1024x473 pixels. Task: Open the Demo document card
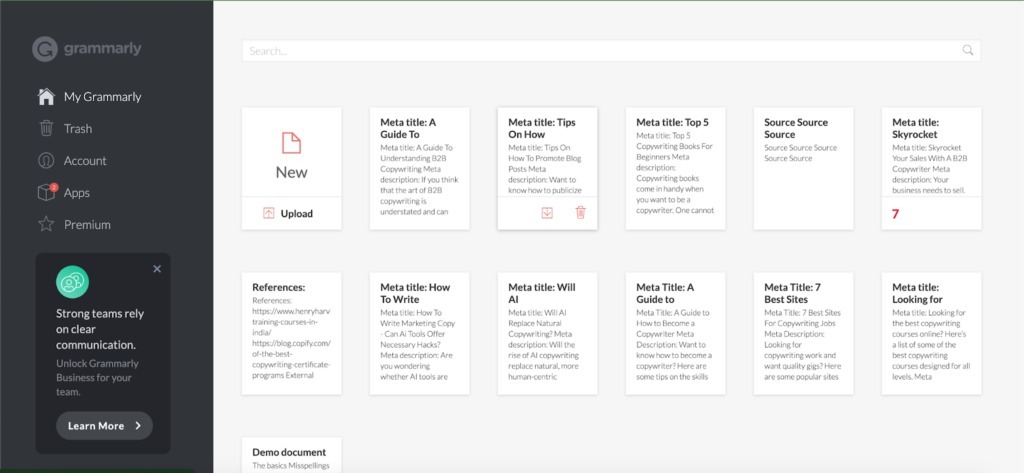(x=291, y=454)
